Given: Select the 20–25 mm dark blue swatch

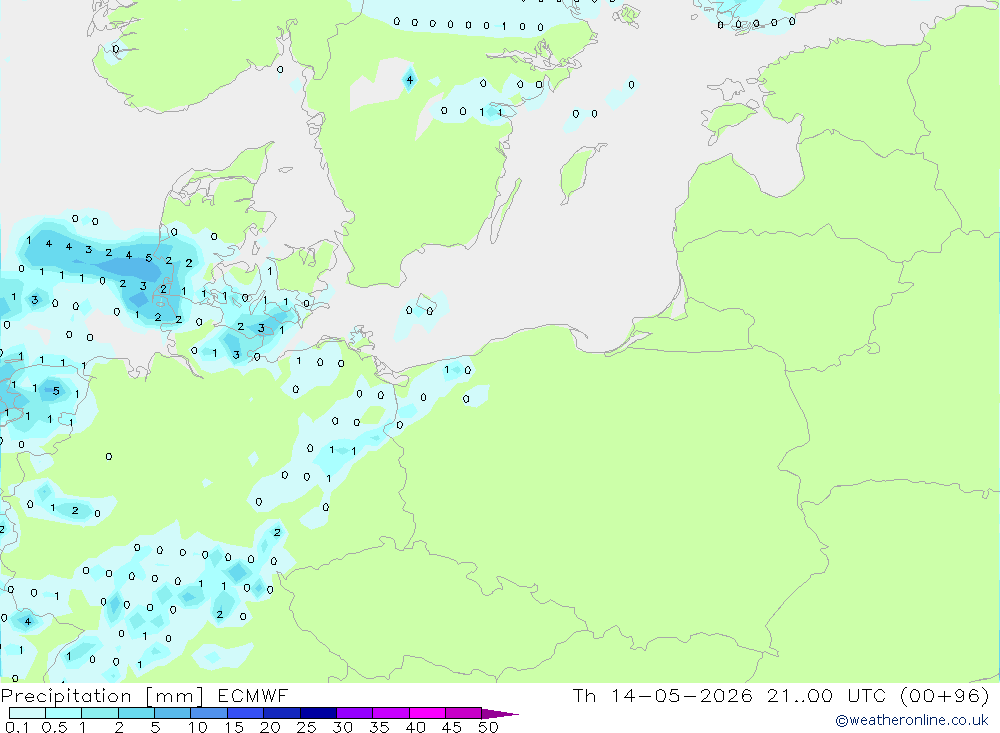Looking at the screenshot, I should [282, 713].
